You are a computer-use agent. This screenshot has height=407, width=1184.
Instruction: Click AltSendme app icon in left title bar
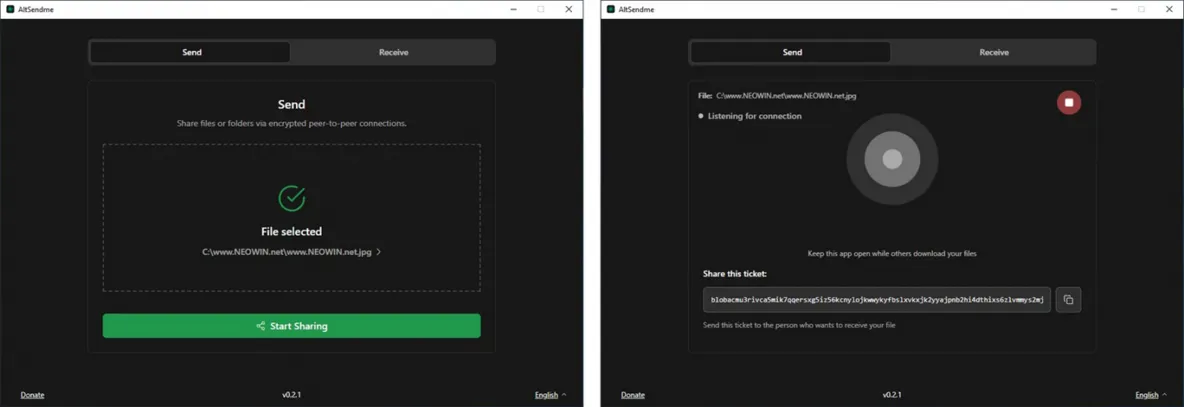(10, 9)
